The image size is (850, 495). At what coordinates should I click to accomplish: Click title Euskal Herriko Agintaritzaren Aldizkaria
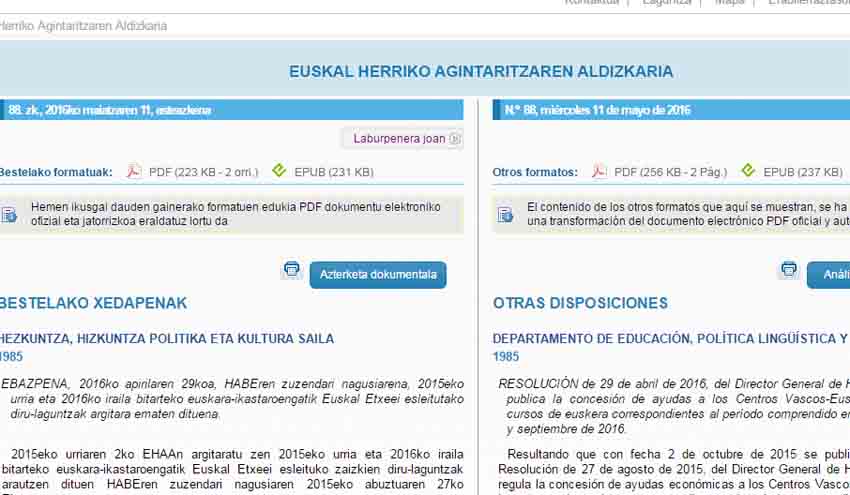[481, 72]
